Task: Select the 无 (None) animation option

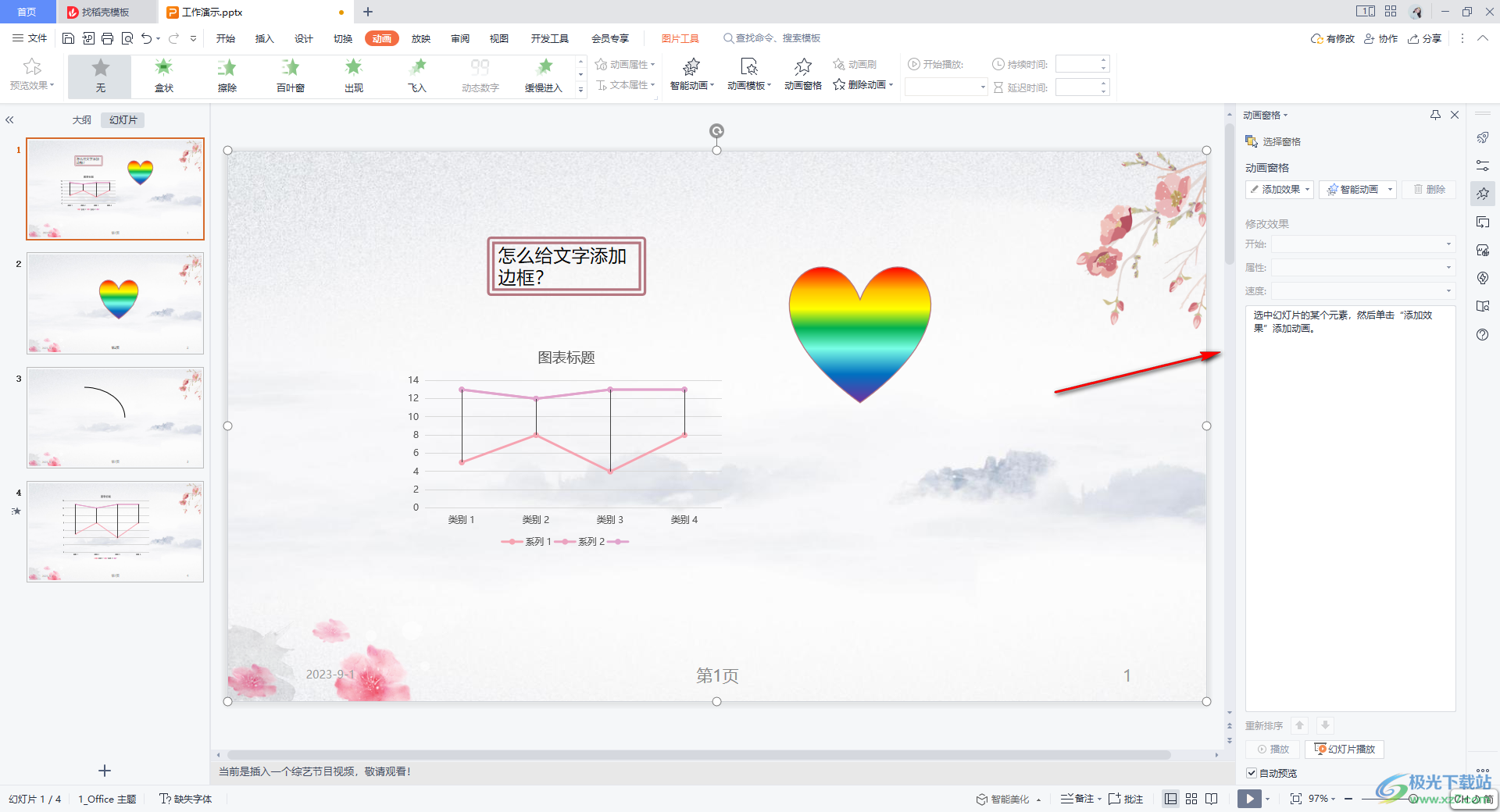Action: 100,76
